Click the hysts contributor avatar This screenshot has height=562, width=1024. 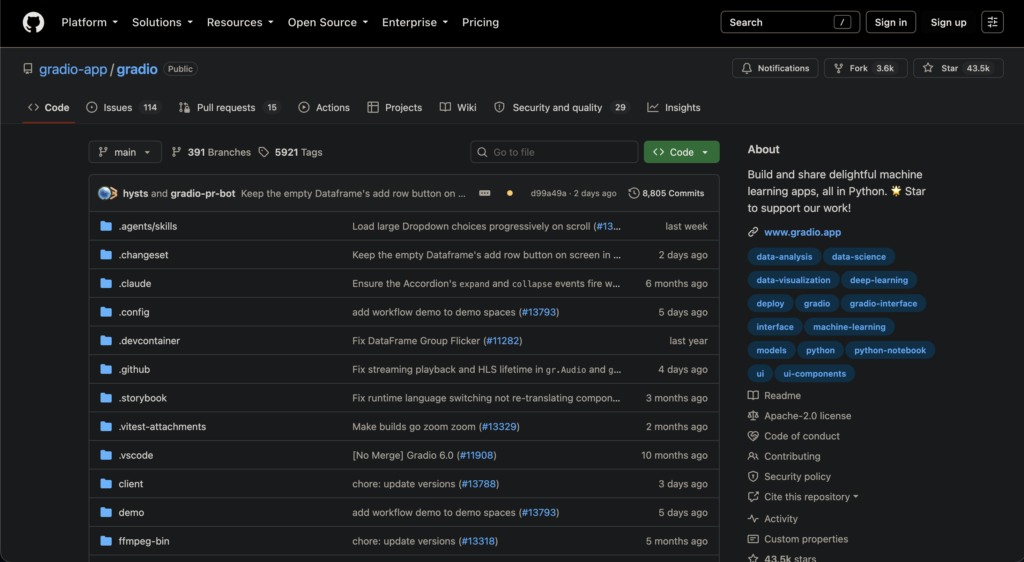(x=104, y=193)
